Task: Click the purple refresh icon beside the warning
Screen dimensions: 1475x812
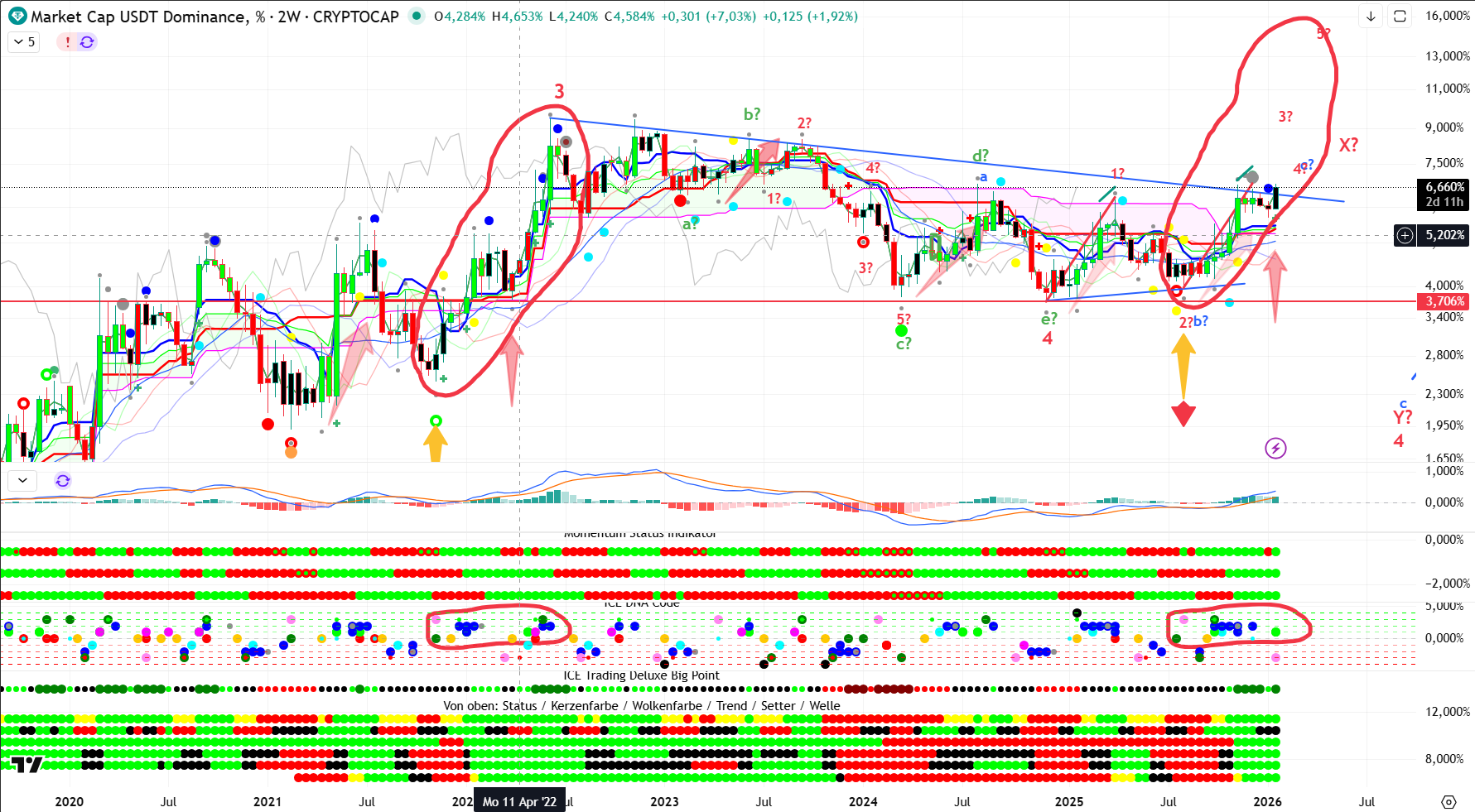Action: tap(86, 41)
